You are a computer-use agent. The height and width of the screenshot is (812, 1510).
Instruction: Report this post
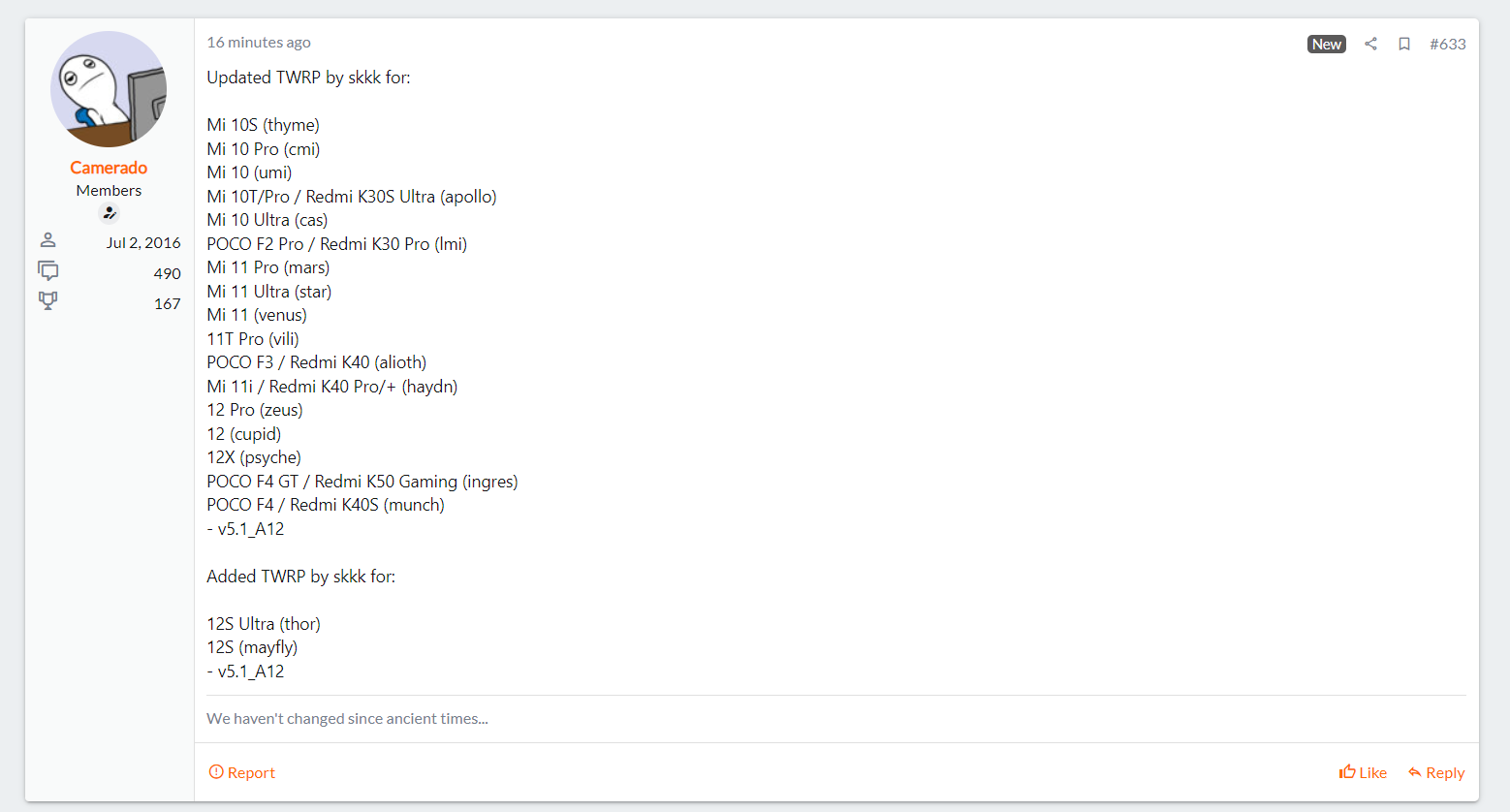pos(242,772)
